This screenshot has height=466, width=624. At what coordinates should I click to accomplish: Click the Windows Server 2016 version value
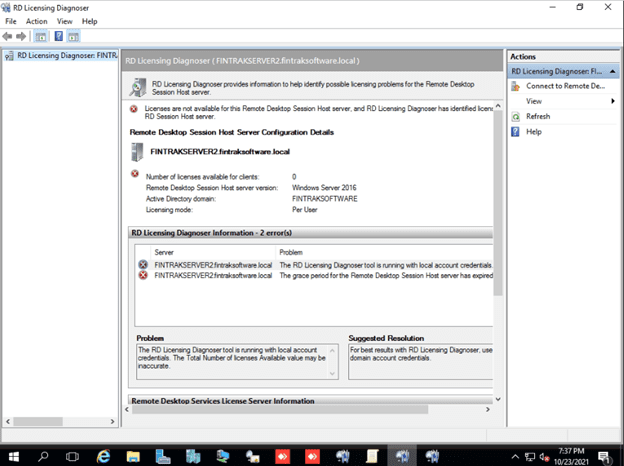tap(324, 188)
